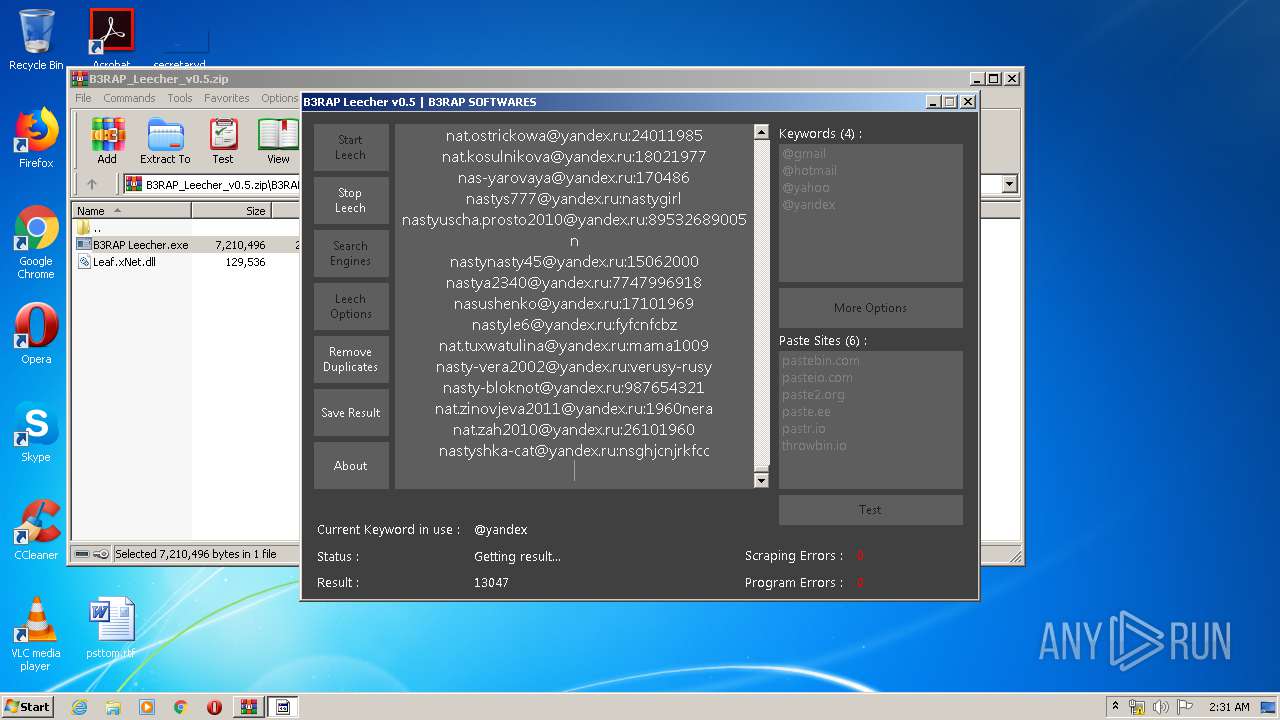Launch Firefox from the desktop
Viewport: 1280px width, 720px height.
(36, 138)
